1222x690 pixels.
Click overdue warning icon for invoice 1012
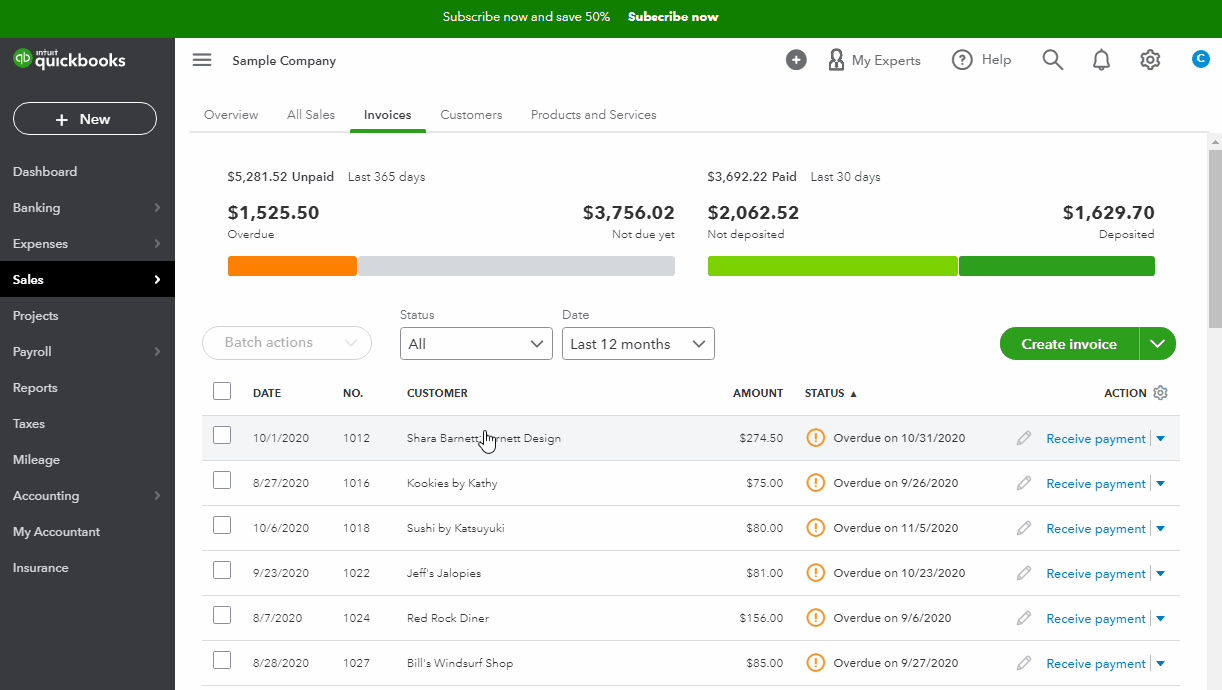click(816, 437)
